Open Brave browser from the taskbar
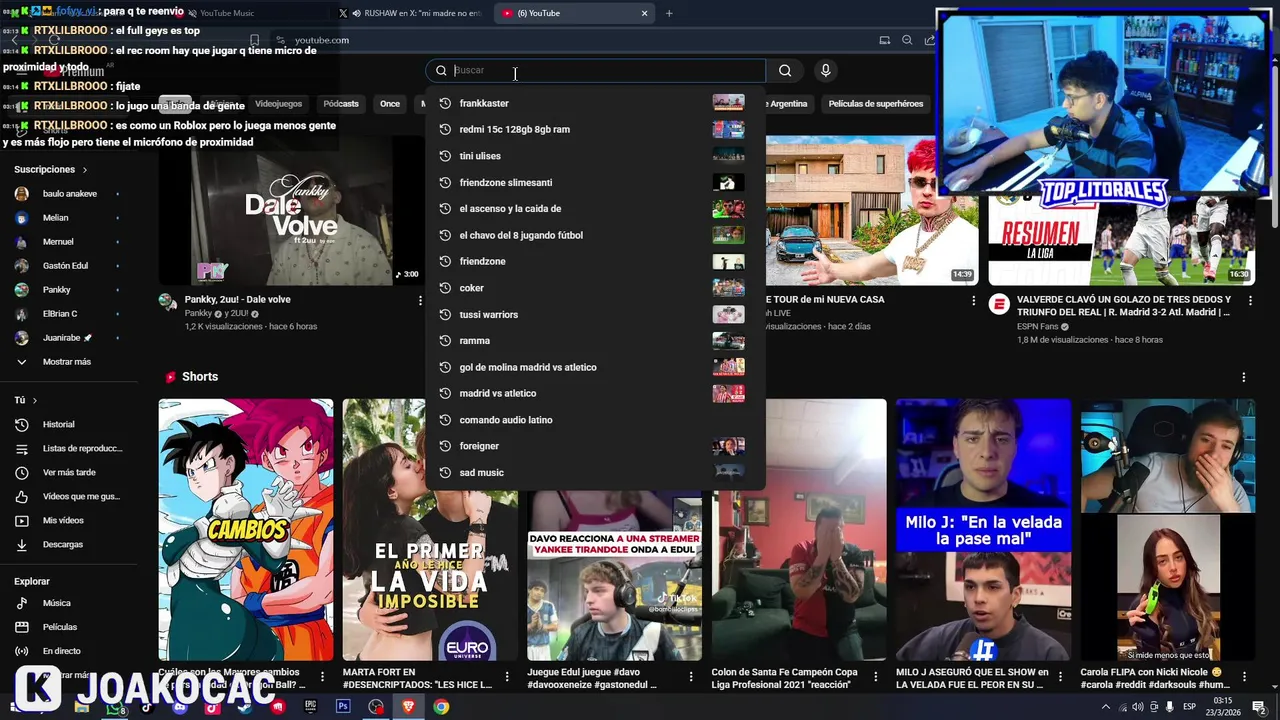This screenshot has height=720, width=1280. pos(408,707)
